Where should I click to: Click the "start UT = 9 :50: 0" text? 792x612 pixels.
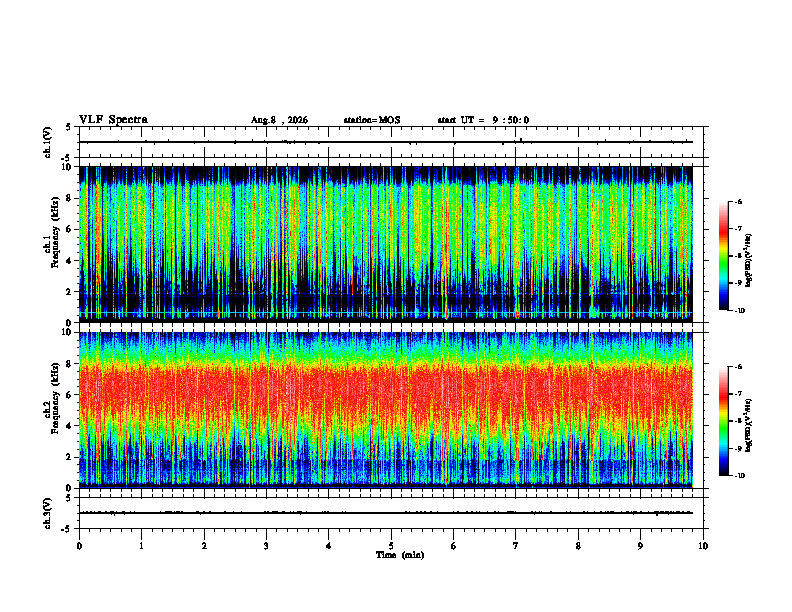click(x=483, y=120)
